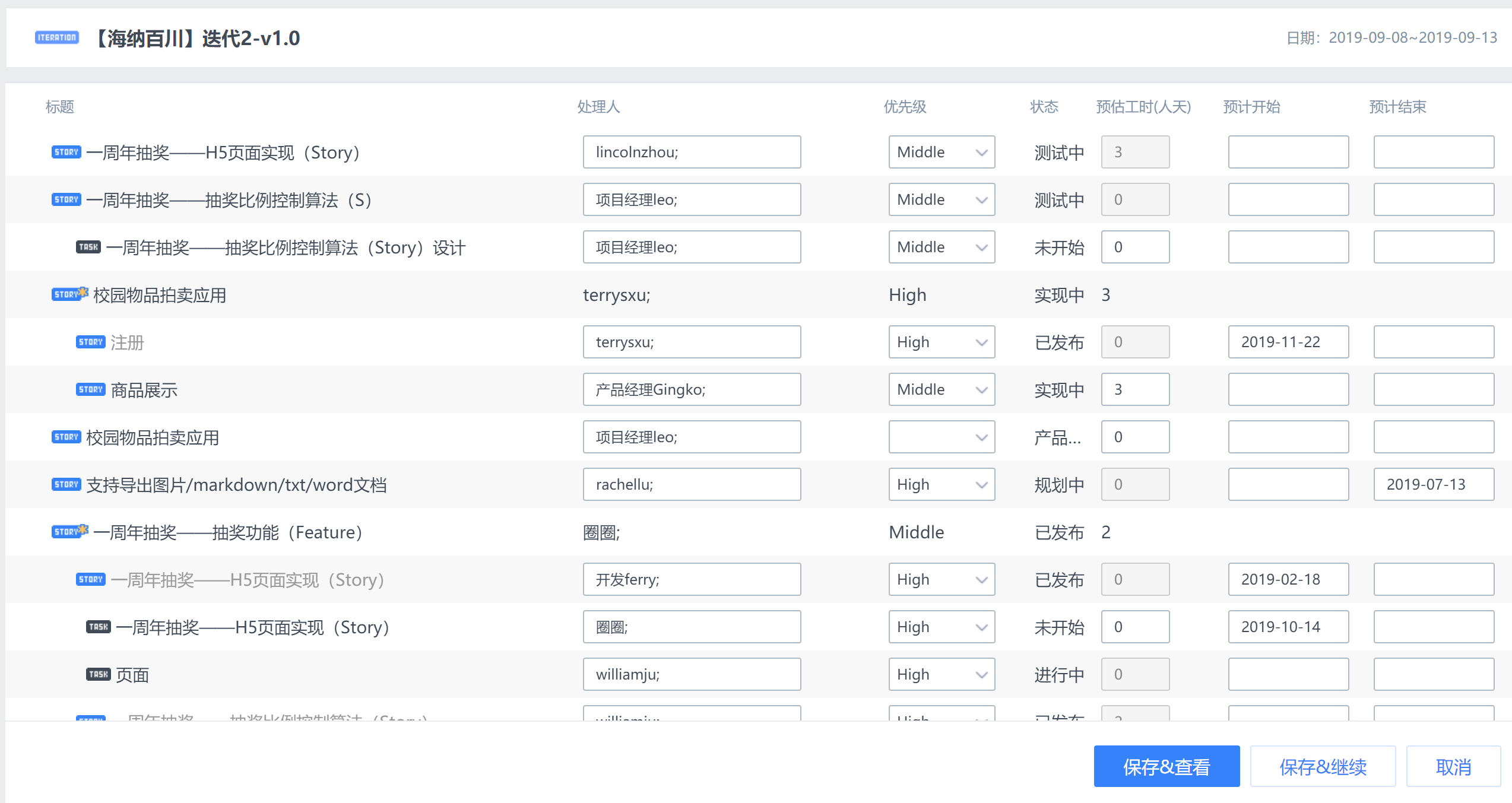This screenshot has width=1512, height=803.
Task: Click starred STORY icon beside 抽奖功能（Feature）
Action: pyautogui.click(x=69, y=531)
